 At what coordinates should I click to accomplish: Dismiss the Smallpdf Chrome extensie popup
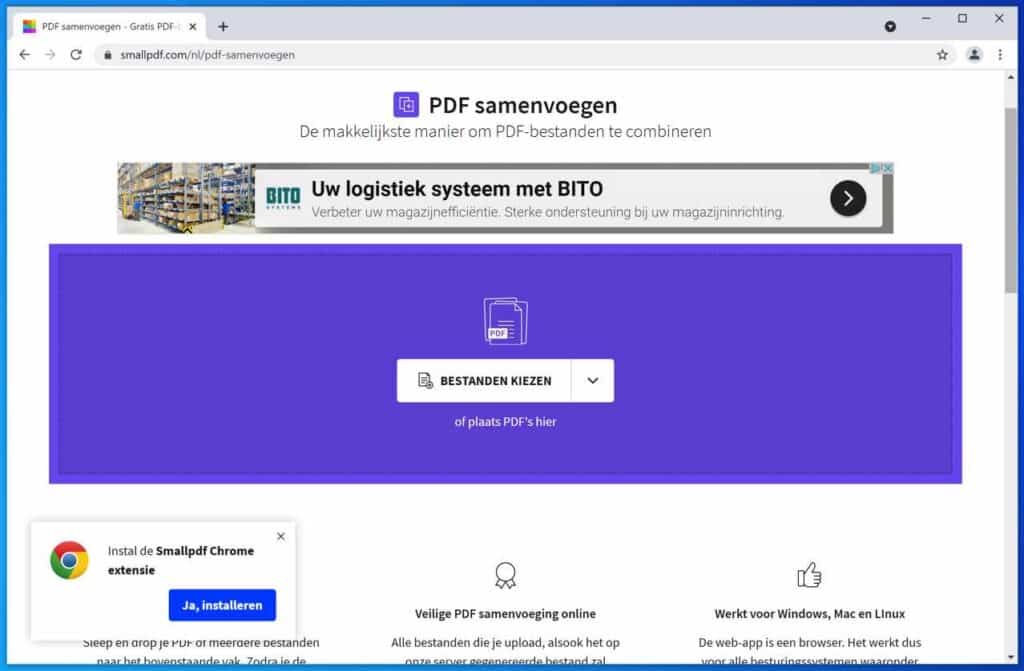point(281,536)
